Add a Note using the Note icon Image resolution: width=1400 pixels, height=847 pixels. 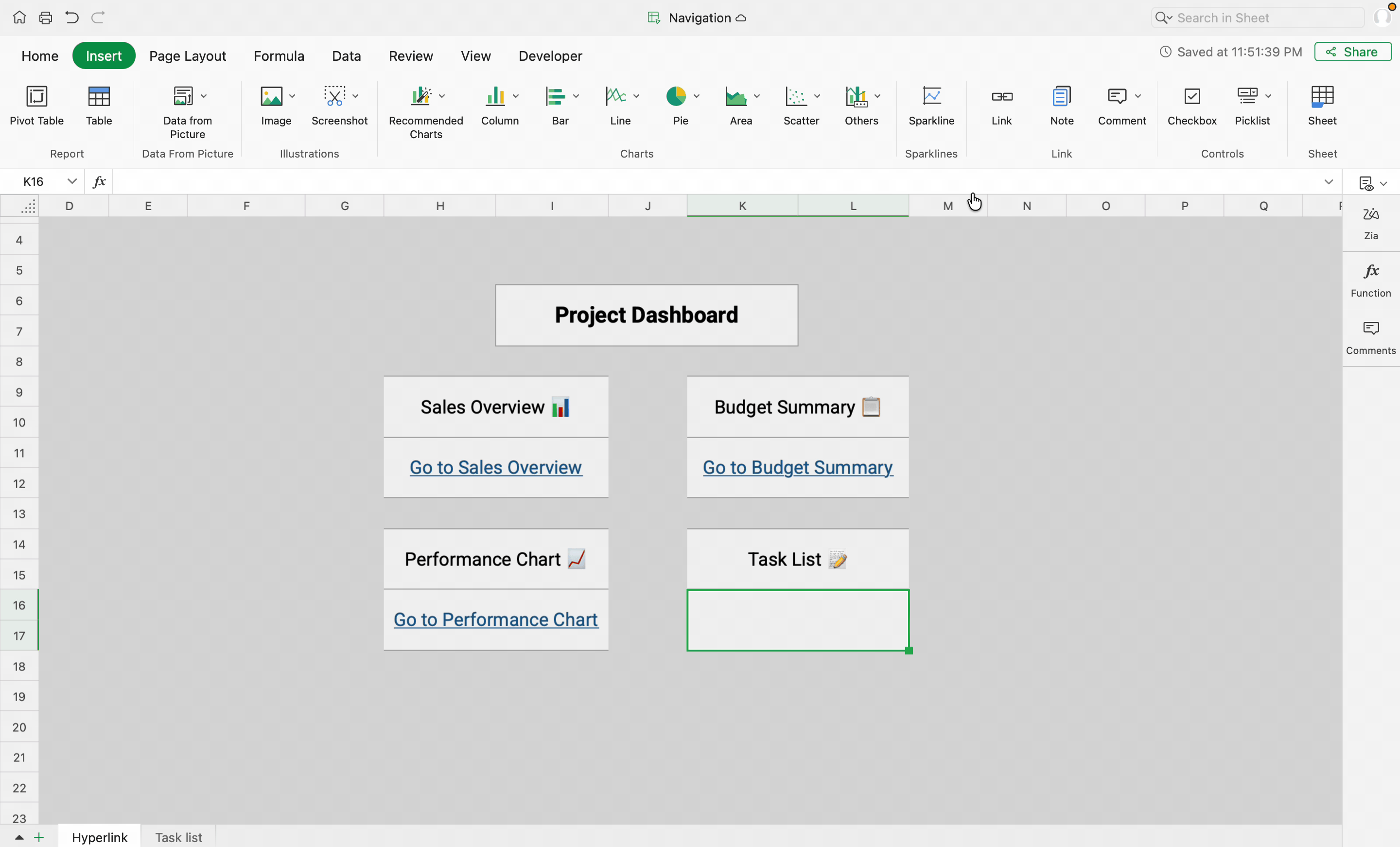coord(1061,97)
